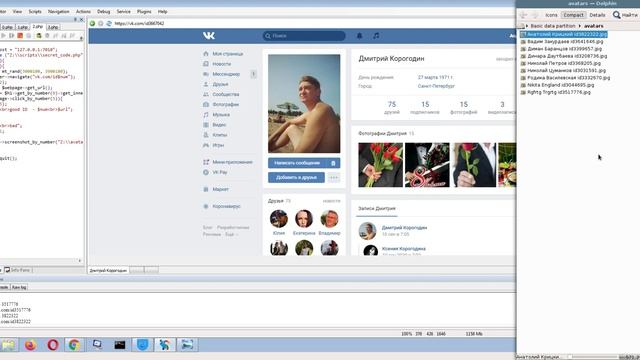Open the red tulips photo thumbnail
This screenshot has height=360, width=640.
coord(380,165)
